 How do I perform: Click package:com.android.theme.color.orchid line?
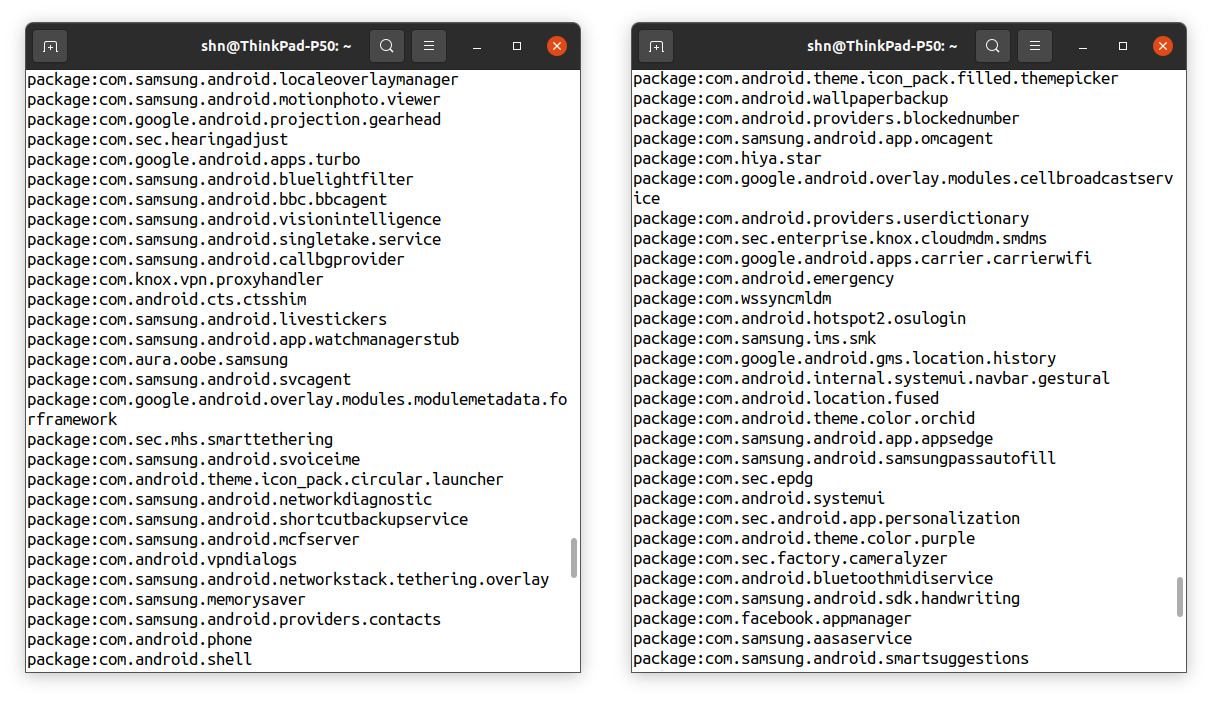[804, 418]
